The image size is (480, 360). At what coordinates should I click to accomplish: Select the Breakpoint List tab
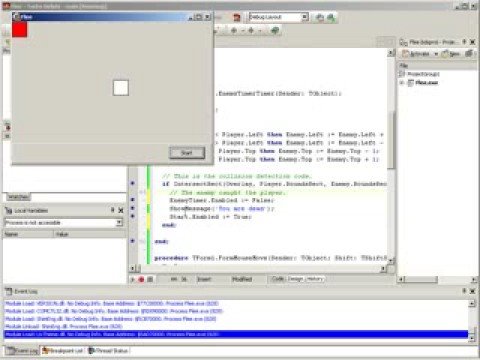pyautogui.click(x=63, y=351)
